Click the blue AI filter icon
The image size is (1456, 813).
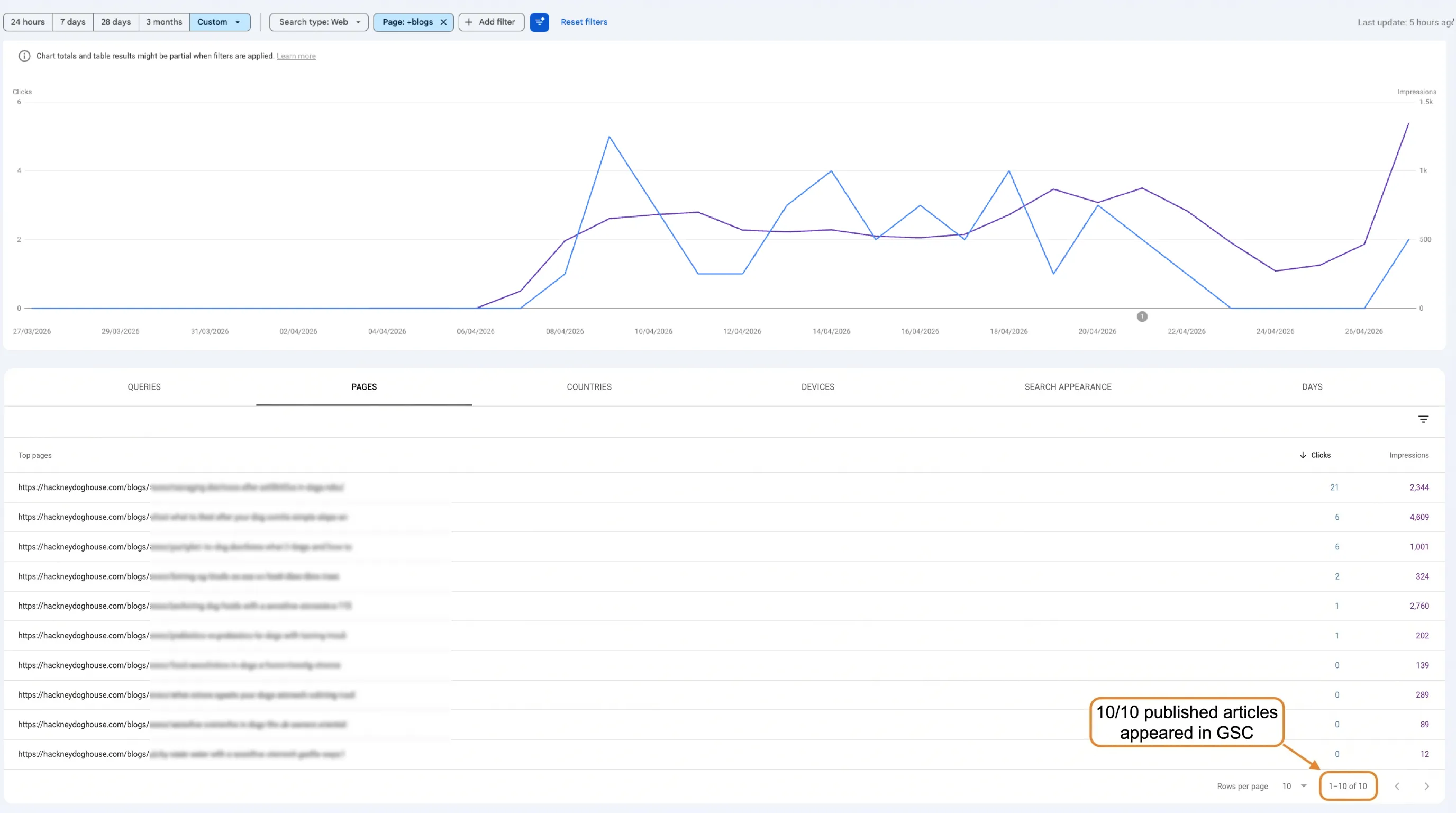point(539,22)
